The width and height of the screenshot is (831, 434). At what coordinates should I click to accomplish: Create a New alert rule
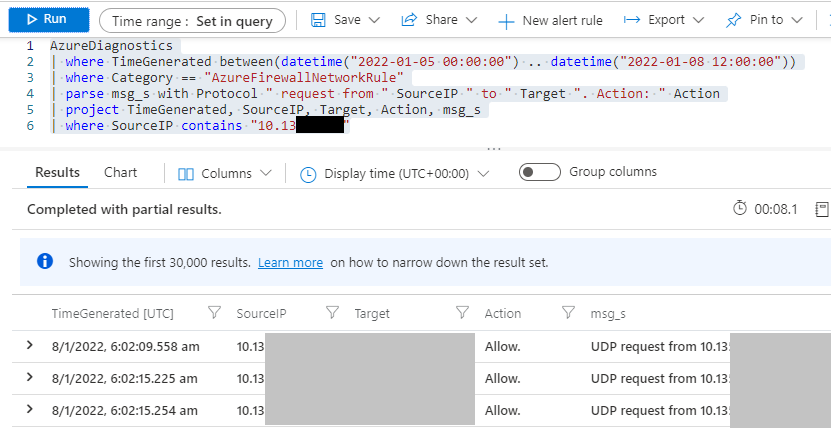tap(549, 20)
